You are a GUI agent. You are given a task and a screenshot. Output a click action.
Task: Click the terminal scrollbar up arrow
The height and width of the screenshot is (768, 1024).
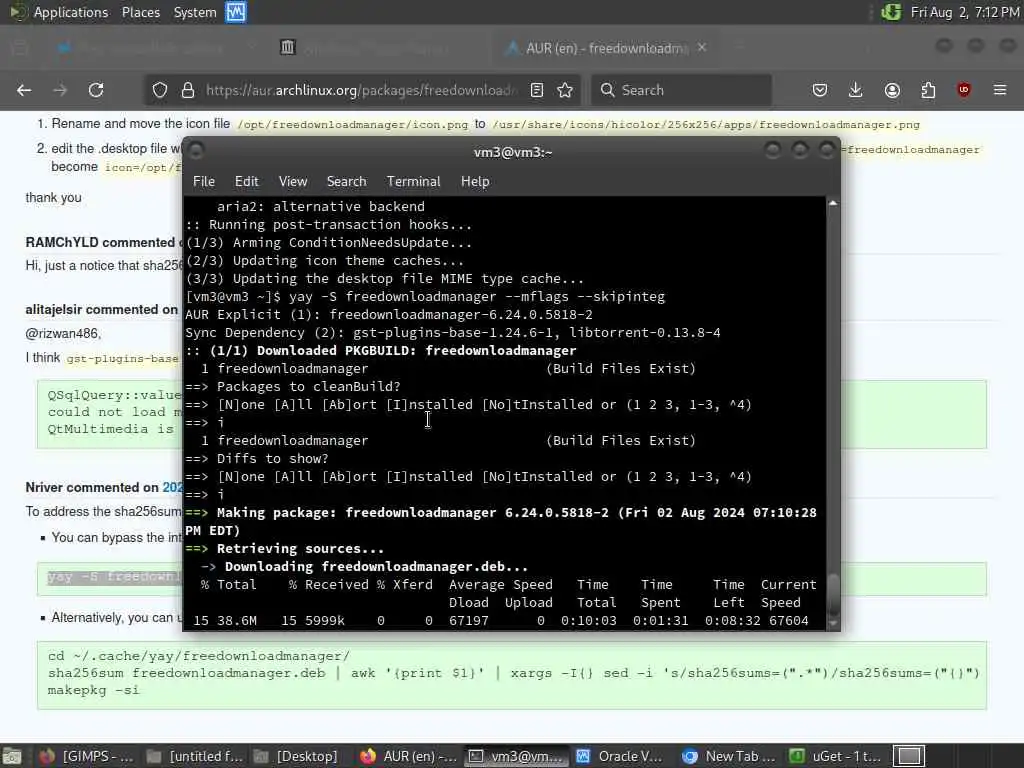(833, 204)
